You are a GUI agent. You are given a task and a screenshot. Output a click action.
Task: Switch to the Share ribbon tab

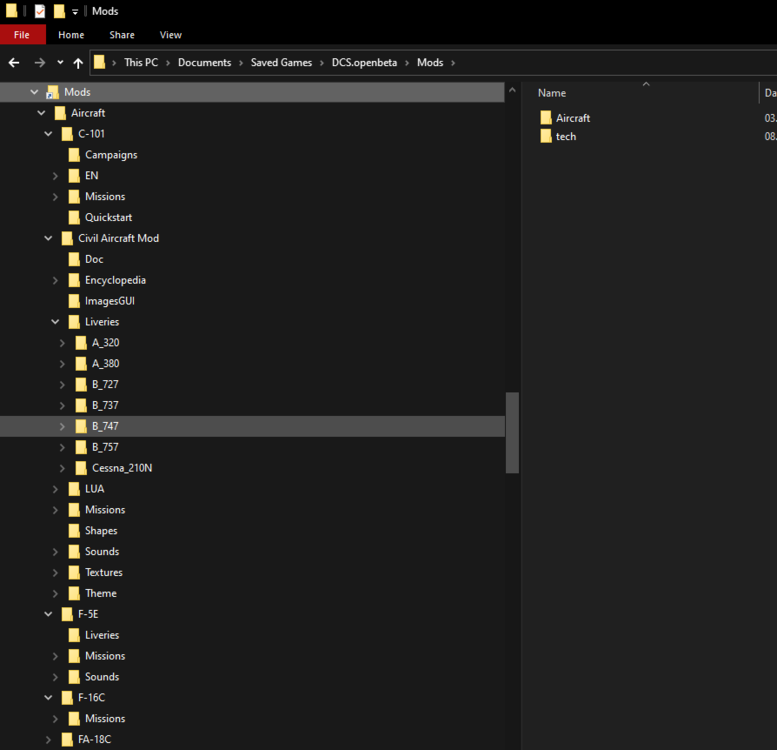tap(122, 35)
